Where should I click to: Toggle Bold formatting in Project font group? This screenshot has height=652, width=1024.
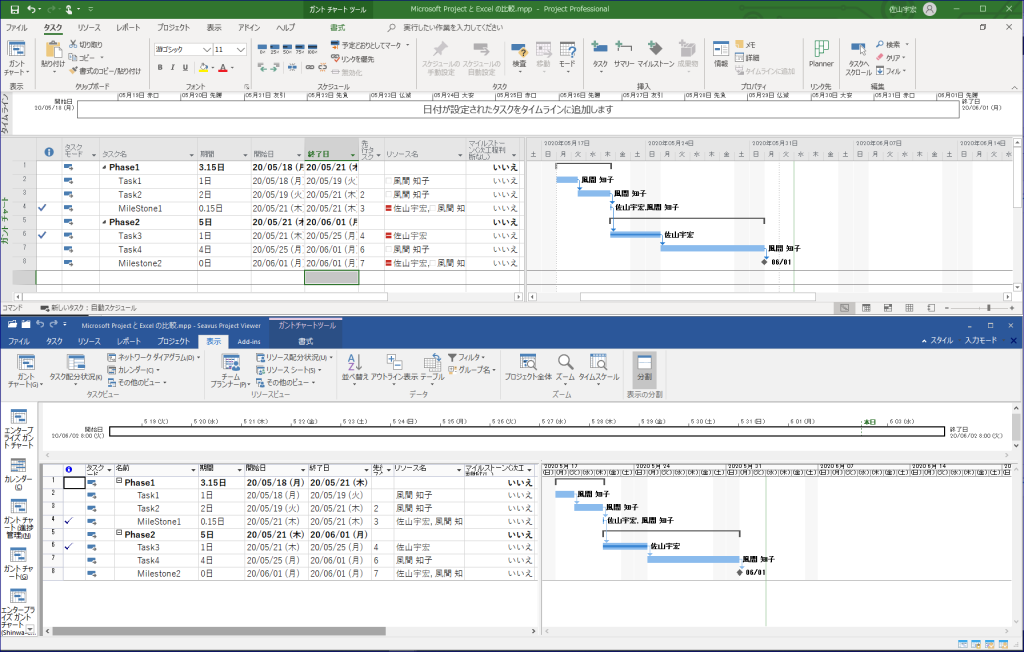[x=160, y=67]
